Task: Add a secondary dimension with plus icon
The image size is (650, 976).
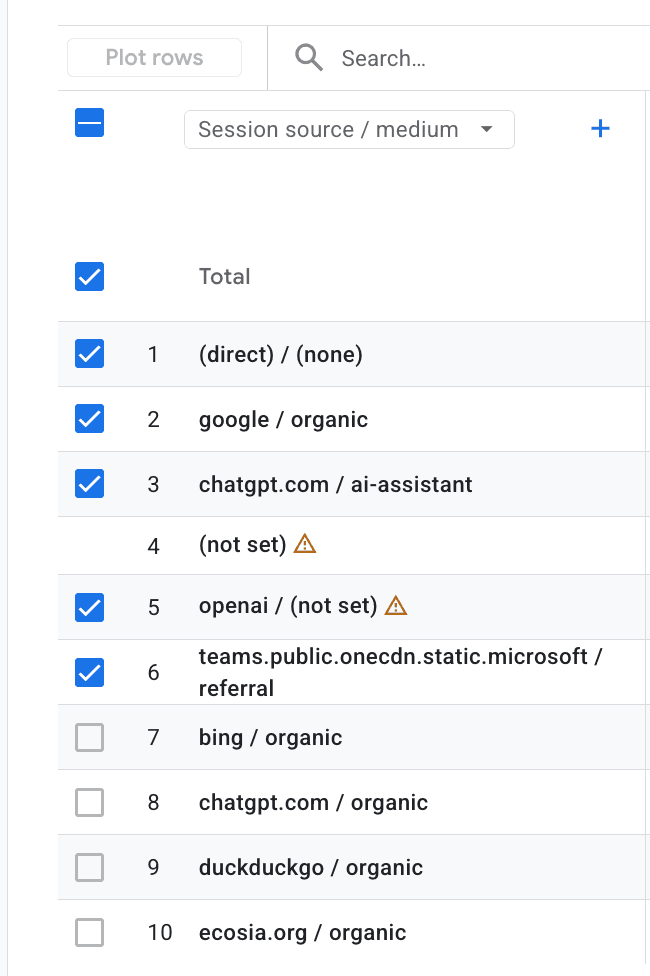Action: tap(600, 129)
